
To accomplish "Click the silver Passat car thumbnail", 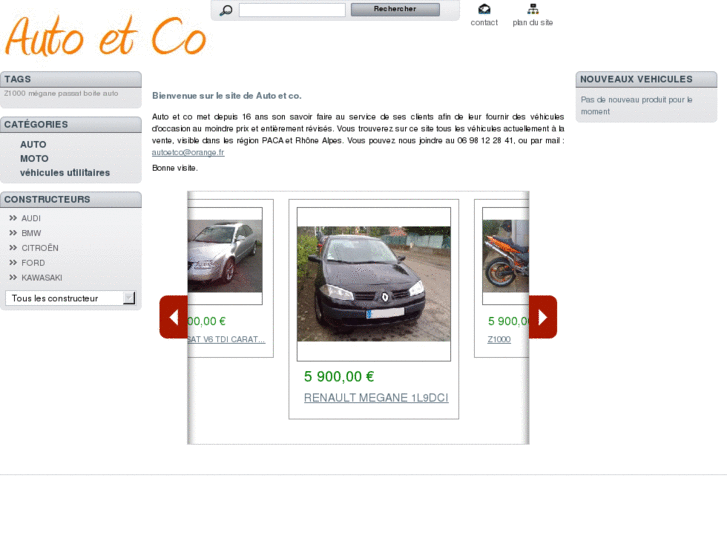I will 224,256.
